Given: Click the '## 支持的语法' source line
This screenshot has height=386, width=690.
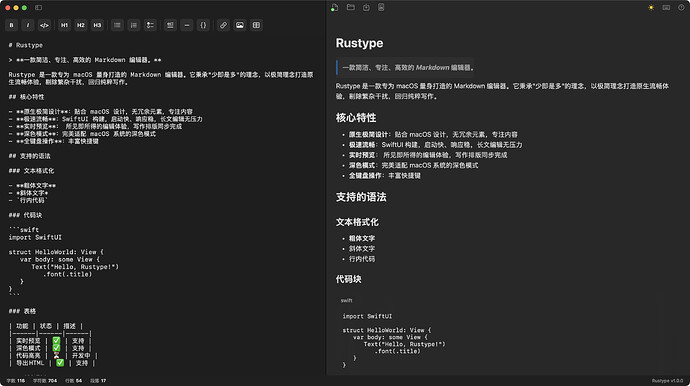Looking at the screenshot, I should click(x=29, y=156).
